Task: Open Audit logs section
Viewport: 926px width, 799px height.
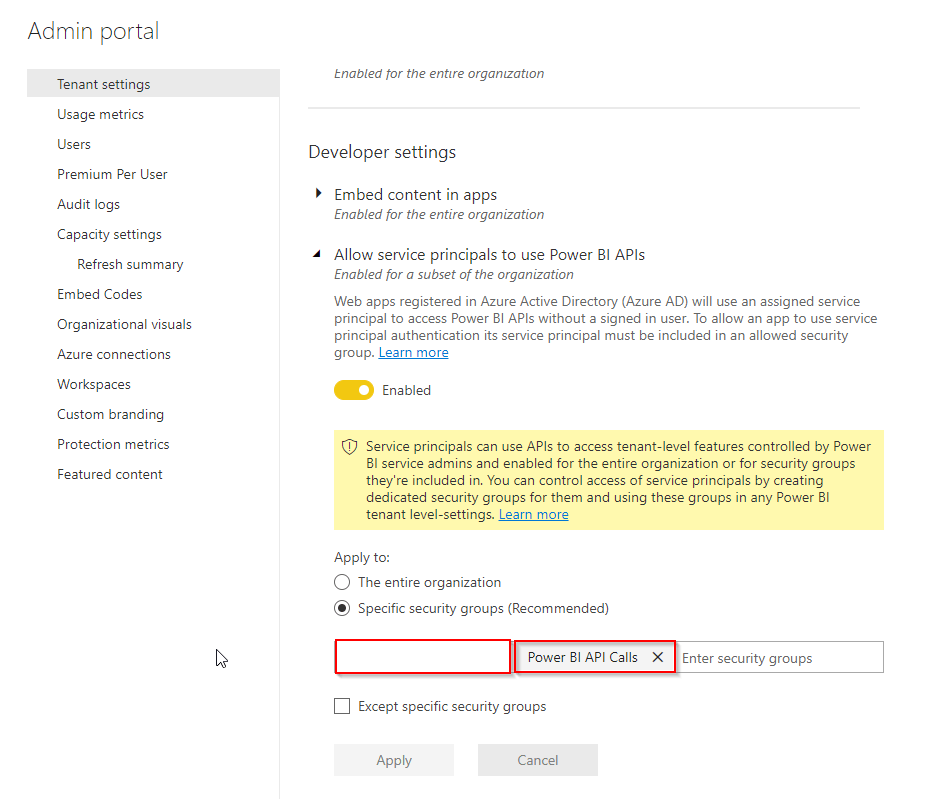Action: pyautogui.click(x=88, y=204)
